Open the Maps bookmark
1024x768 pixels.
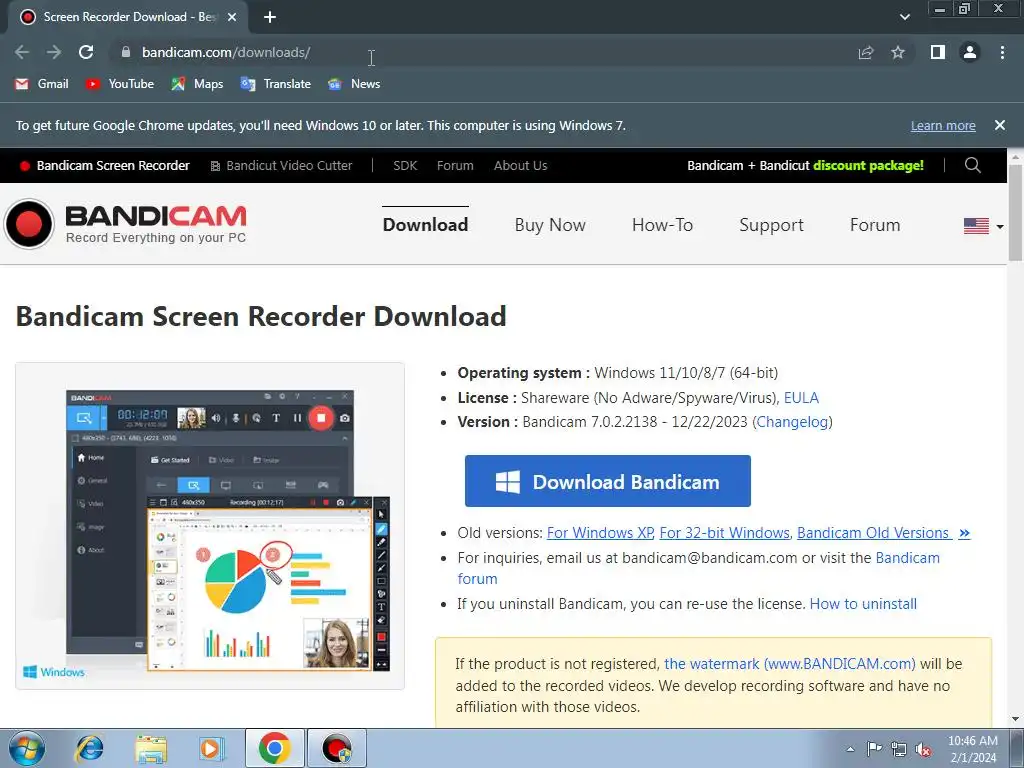point(197,84)
